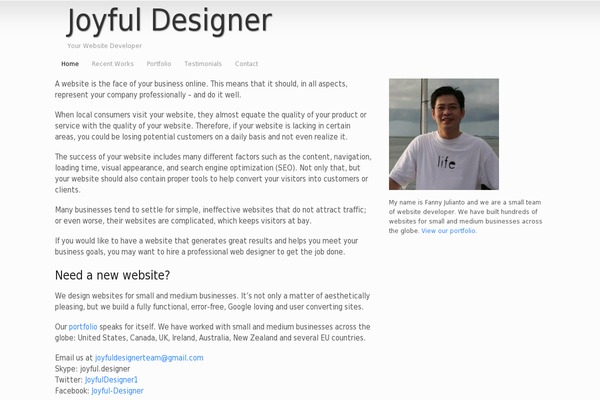Click the 'Need a new website?' heading

(x=112, y=275)
